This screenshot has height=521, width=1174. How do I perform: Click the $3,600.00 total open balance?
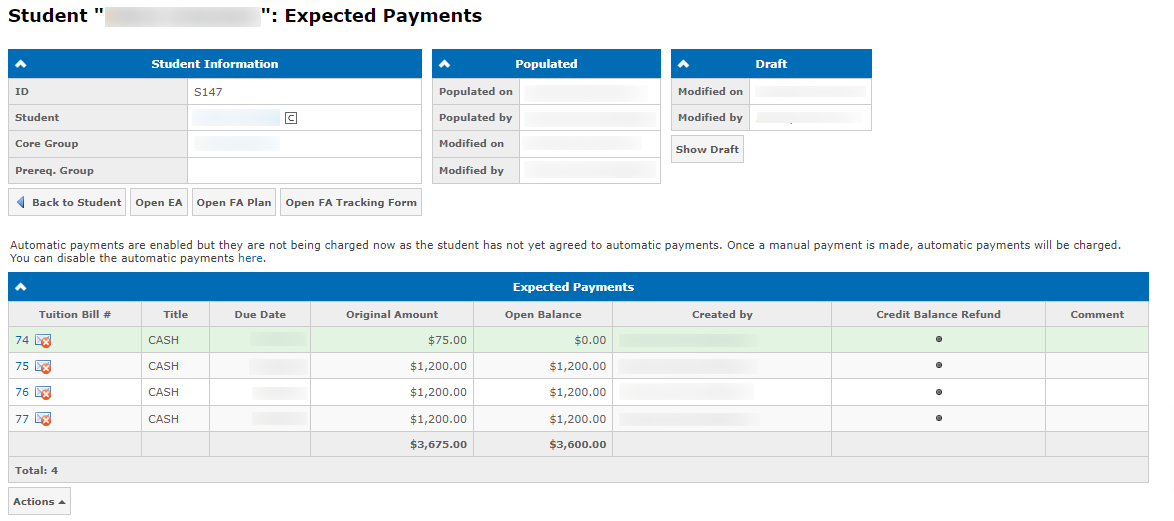pos(577,445)
